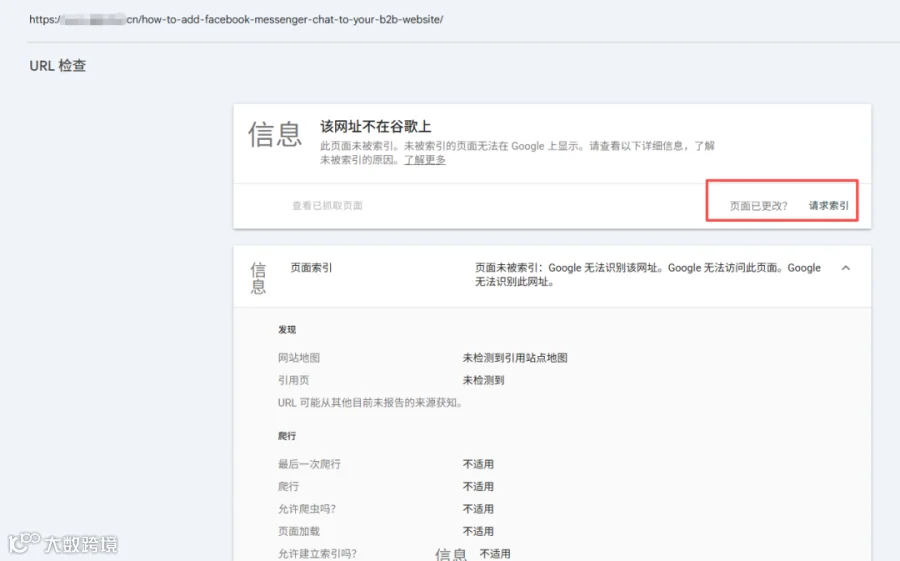The image size is (900, 561).
Task: Click the 页面已更改? text
Action: (x=758, y=206)
